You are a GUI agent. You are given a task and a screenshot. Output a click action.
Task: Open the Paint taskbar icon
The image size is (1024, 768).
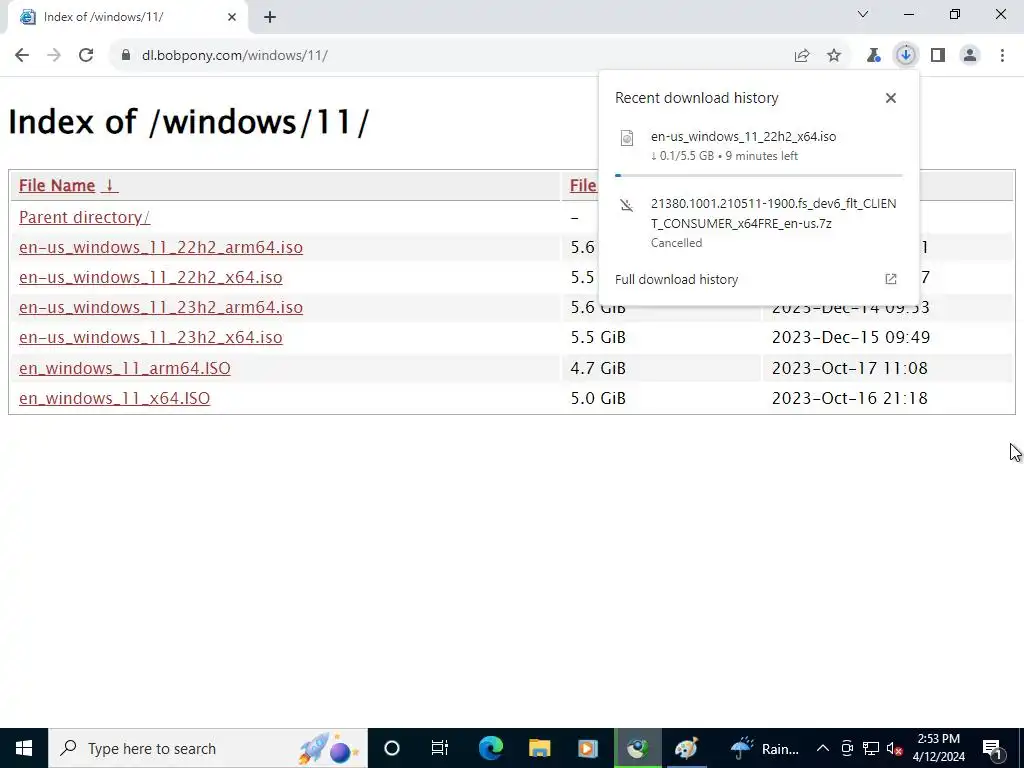pyautogui.click(x=686, y=748)
